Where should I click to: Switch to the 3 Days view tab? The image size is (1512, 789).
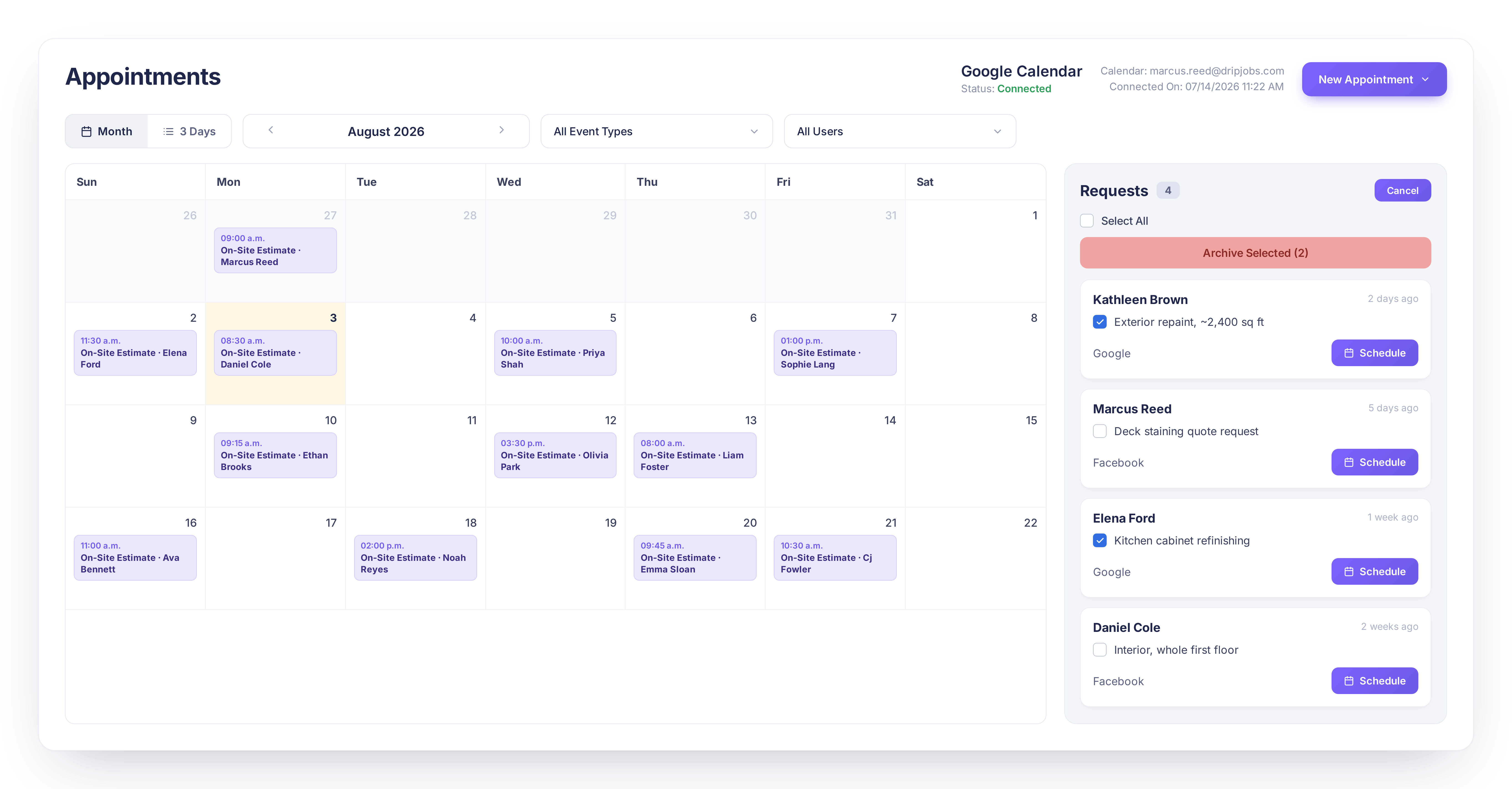tap(189, 131)
